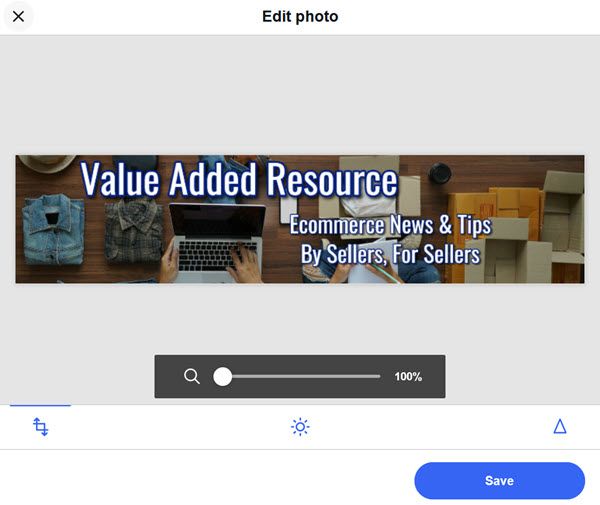This screenshot has height=505, width=600.
Task: Click the camera lens in the banner photo
Action: pyautogui.click(x=440, y=172)
